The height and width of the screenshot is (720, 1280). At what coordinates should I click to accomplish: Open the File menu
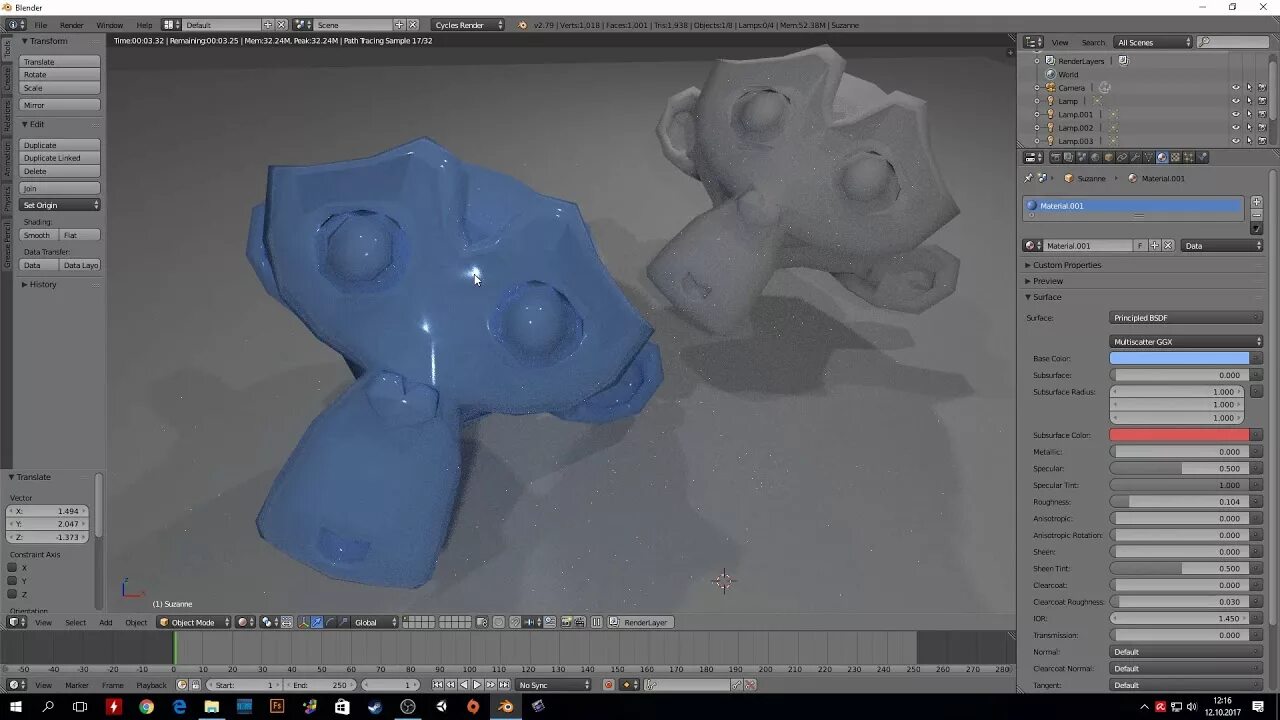41,25
